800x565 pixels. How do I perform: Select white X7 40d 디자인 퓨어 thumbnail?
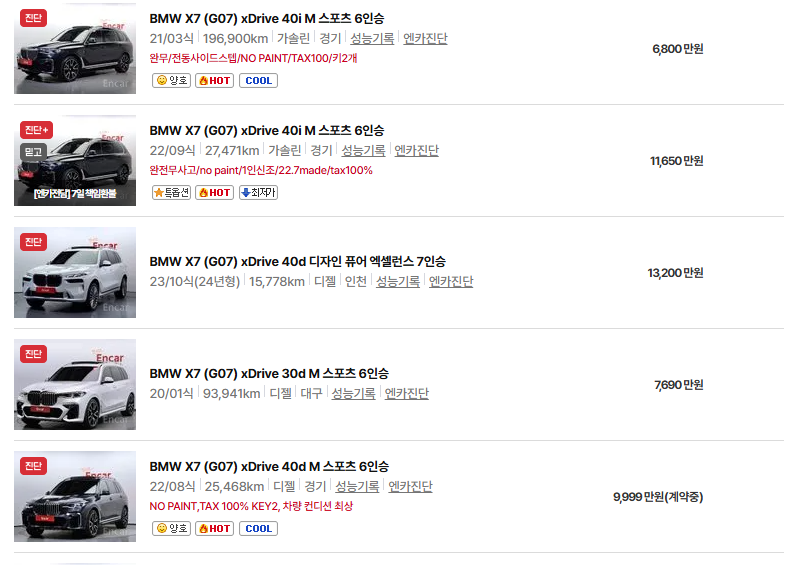(75, 273)
